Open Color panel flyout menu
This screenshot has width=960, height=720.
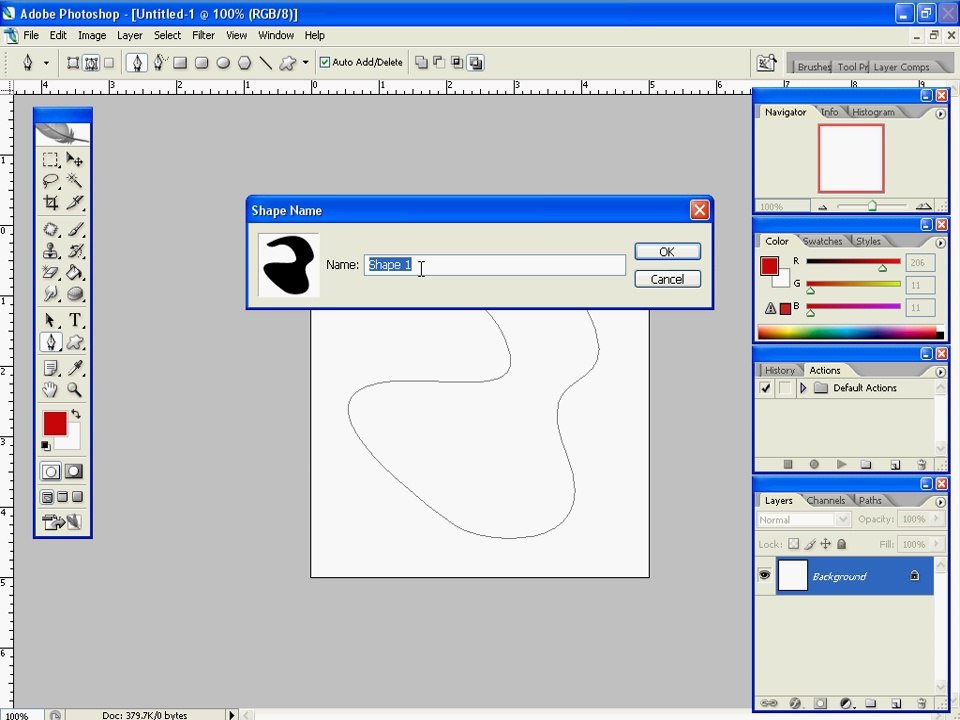(940, 243)
